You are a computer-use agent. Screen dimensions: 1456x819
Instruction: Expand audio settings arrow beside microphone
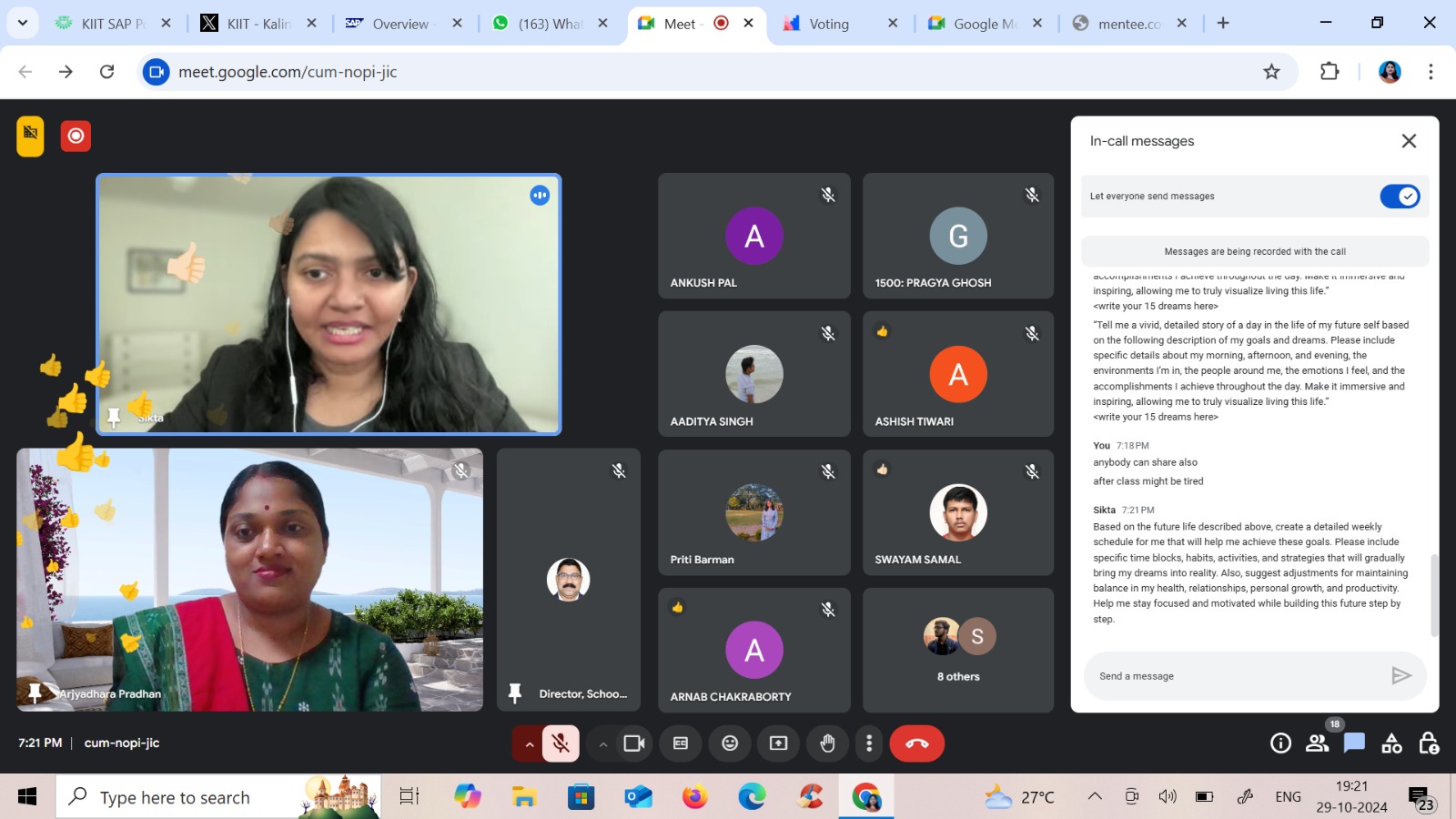[x=529, y=744]
